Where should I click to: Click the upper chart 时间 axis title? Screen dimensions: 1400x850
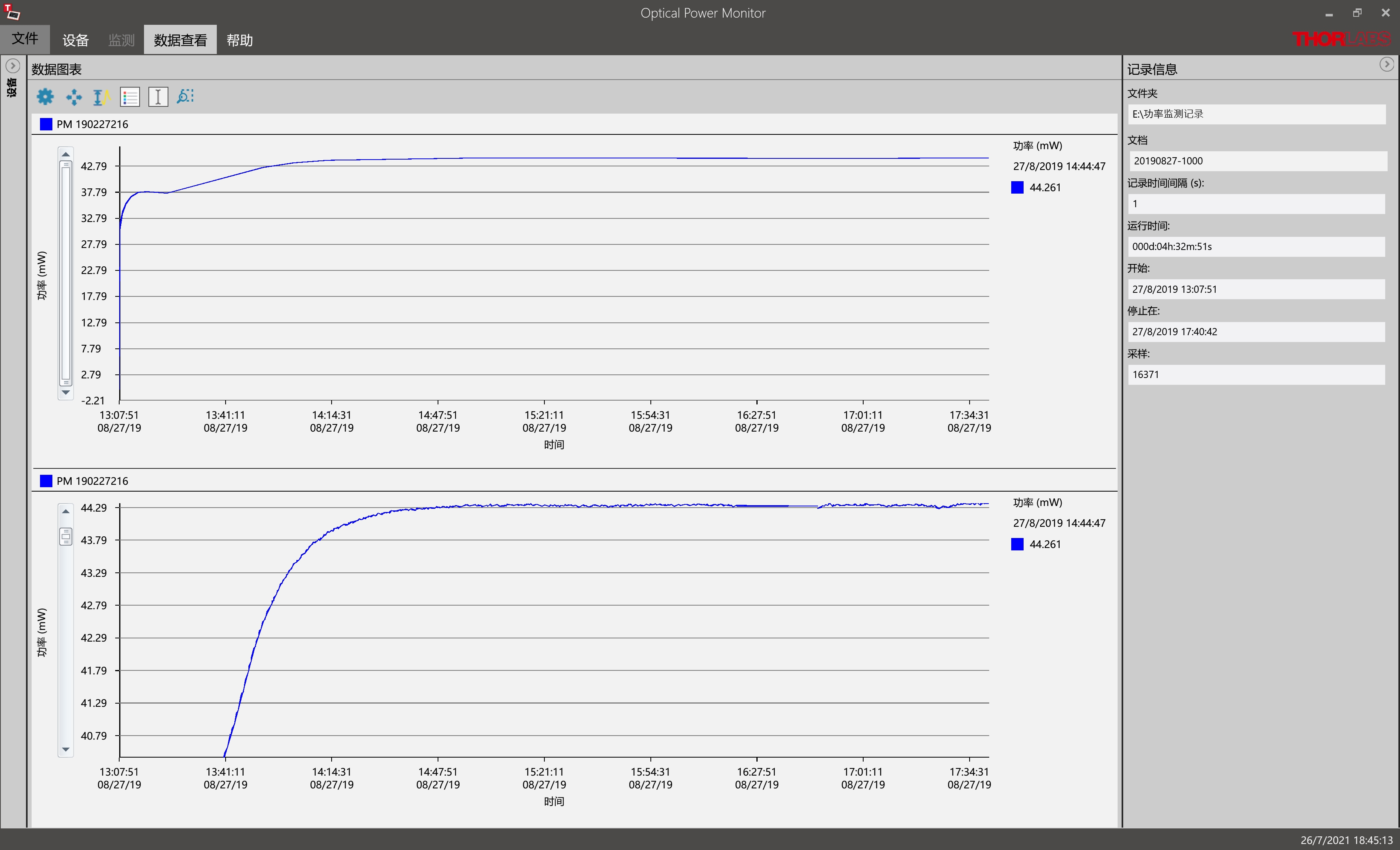[554, 445]
